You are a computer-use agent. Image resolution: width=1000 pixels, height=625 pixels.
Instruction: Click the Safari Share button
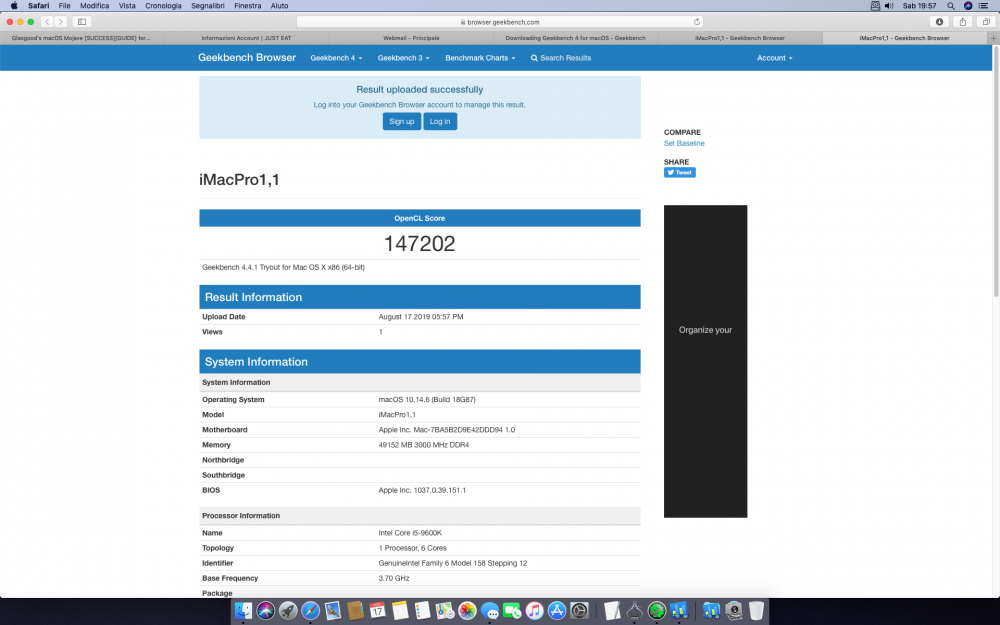[x=962, y=22]
